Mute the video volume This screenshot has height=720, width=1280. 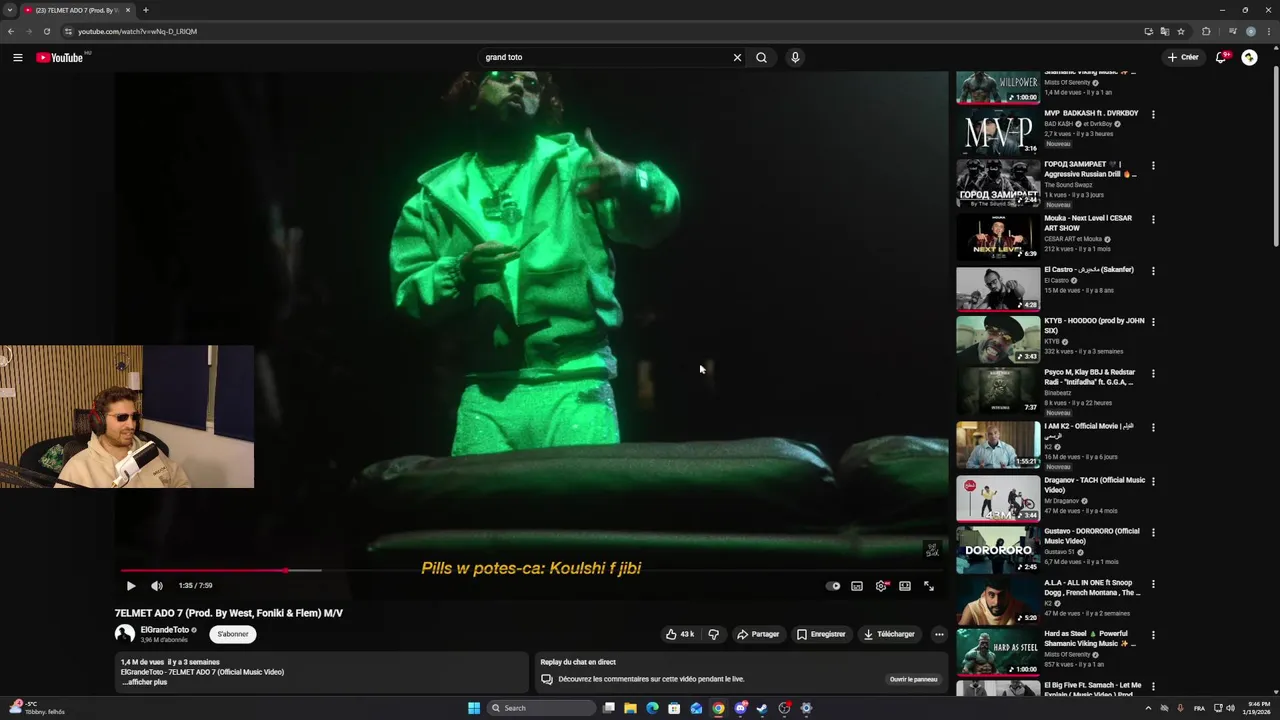[157, 586]
